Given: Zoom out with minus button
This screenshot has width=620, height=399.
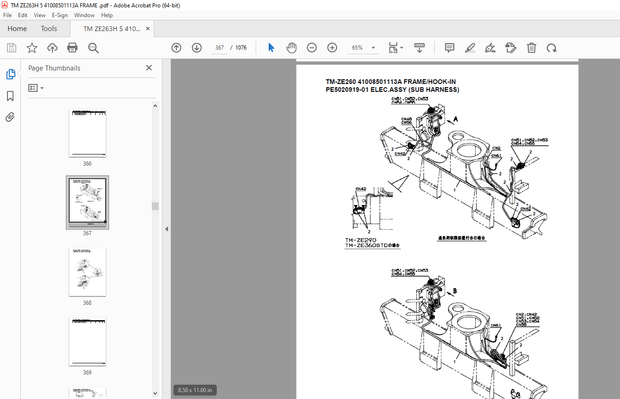Looking at the screenshot, I should click(312, 48).
